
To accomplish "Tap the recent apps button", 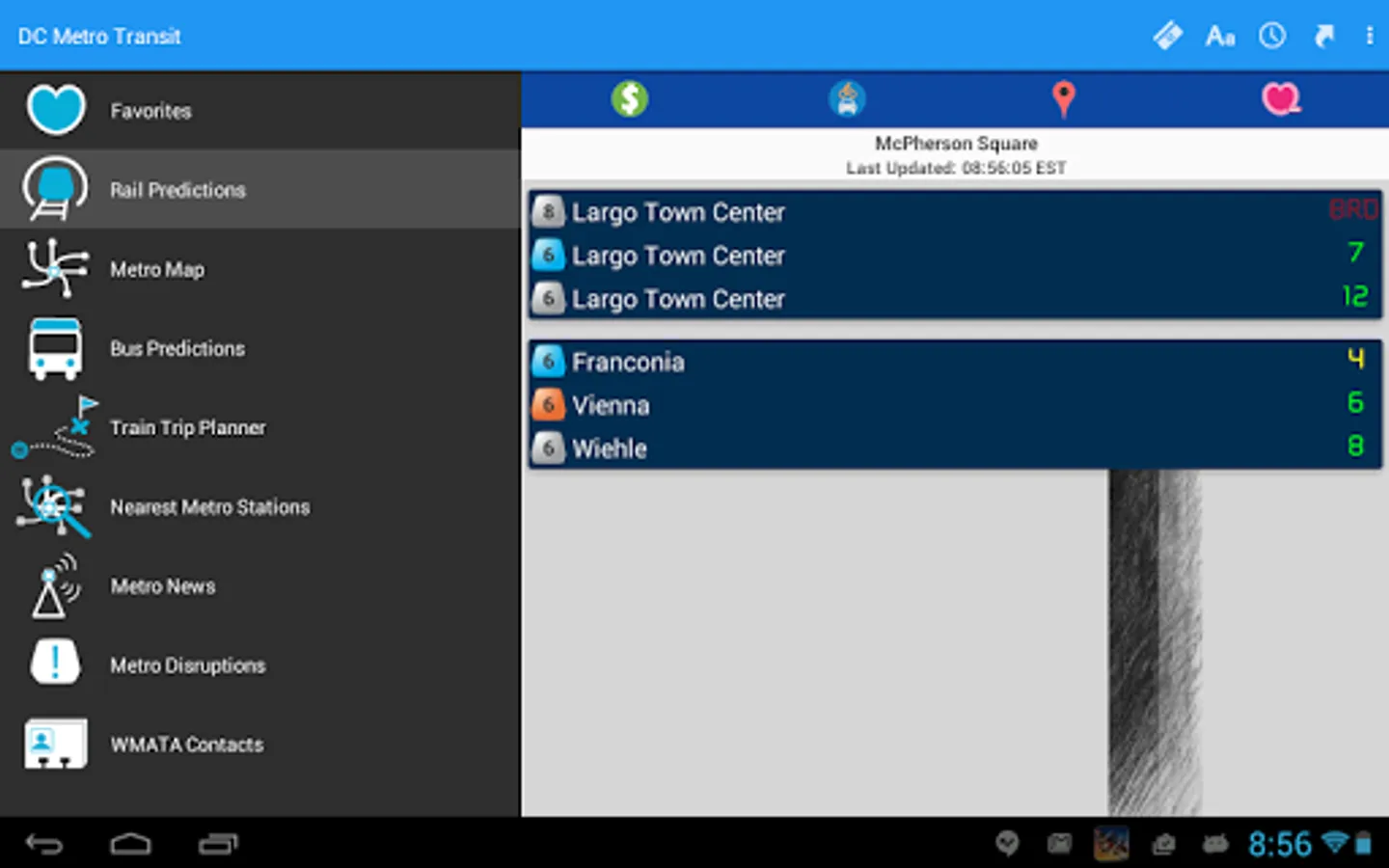I will [x=218, y=844].
